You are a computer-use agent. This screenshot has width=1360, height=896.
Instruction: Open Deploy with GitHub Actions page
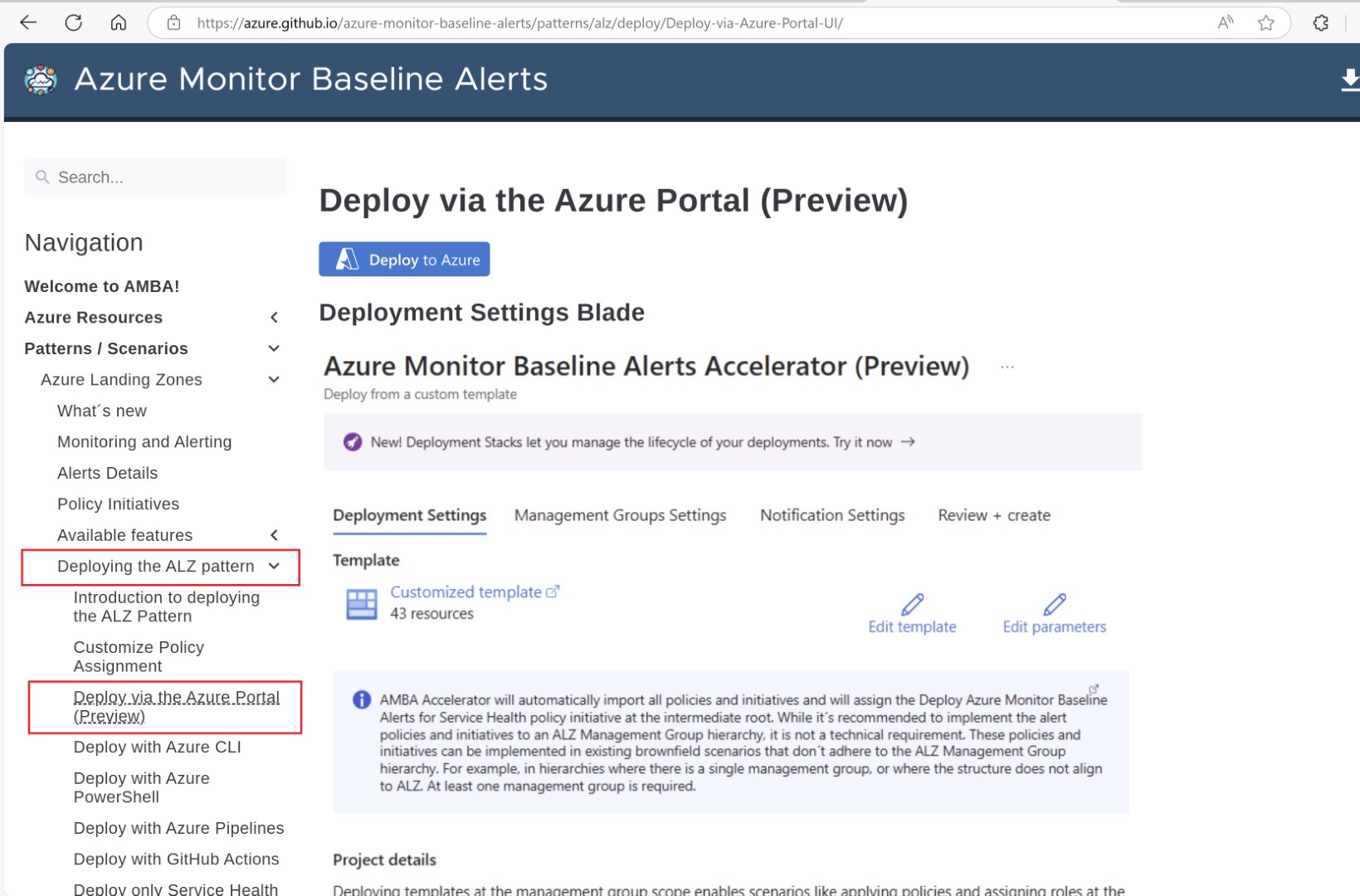176,859
